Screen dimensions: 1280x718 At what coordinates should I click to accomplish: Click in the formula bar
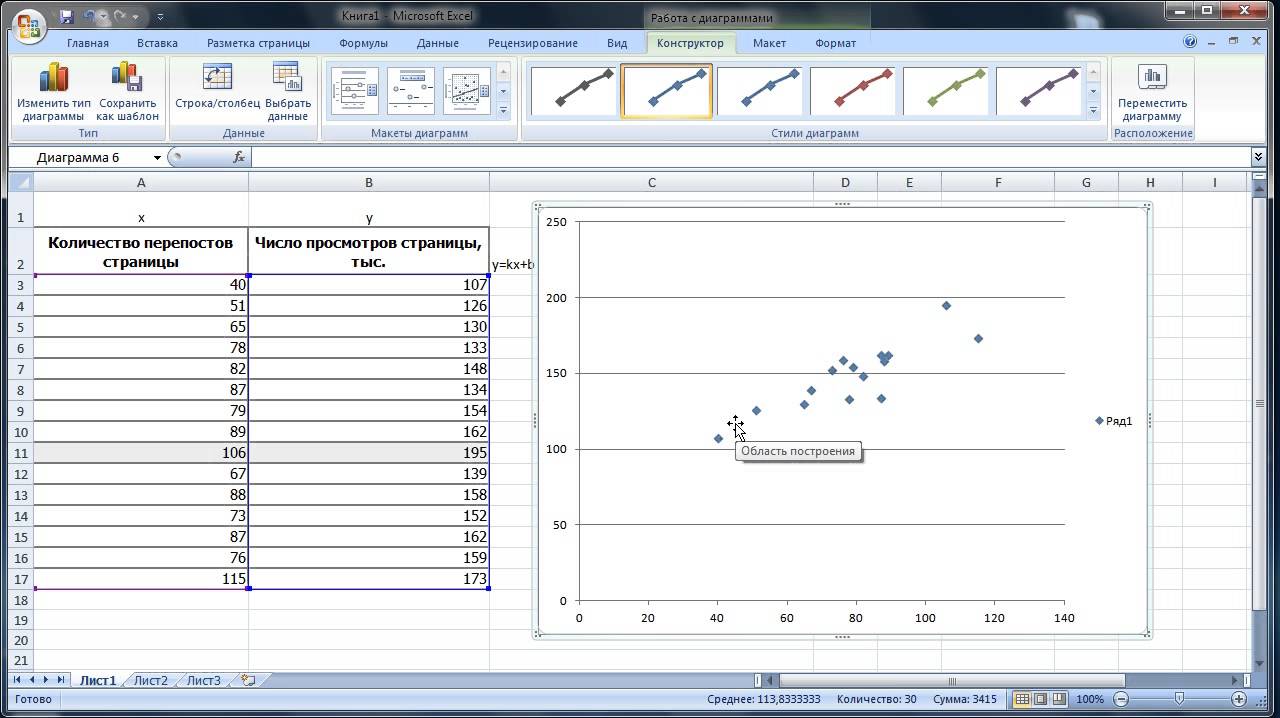coord(750,157)
